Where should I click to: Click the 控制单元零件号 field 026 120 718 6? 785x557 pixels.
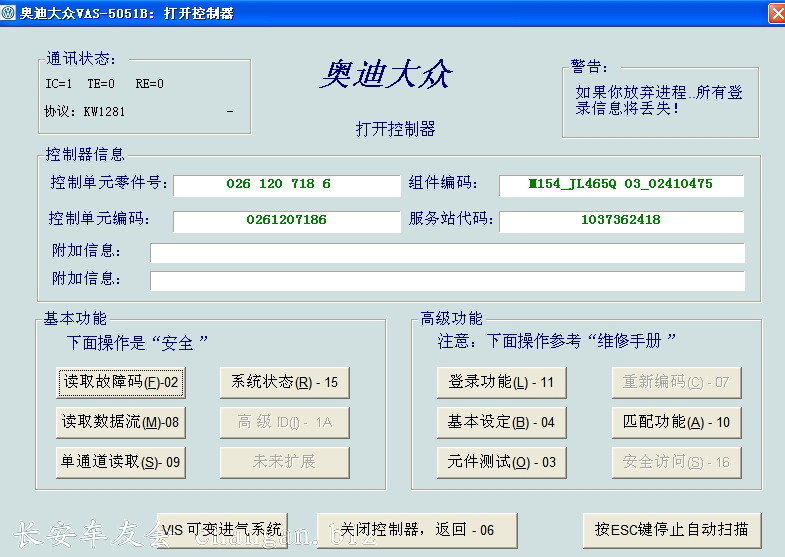click(x=287, y=185)
